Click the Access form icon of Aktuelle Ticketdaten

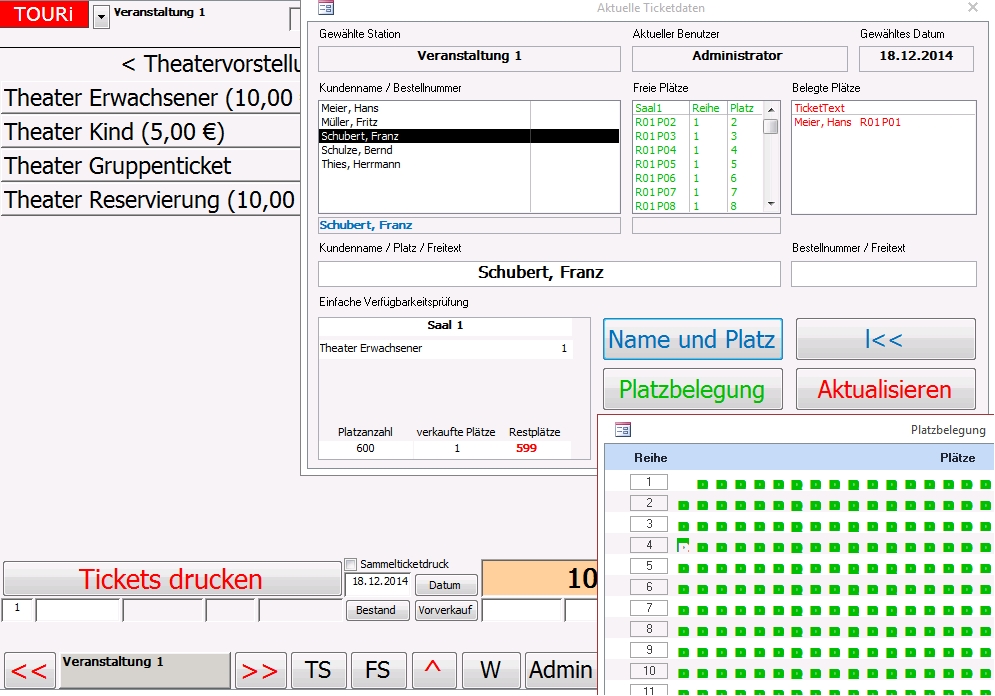(x=325, y=8)
